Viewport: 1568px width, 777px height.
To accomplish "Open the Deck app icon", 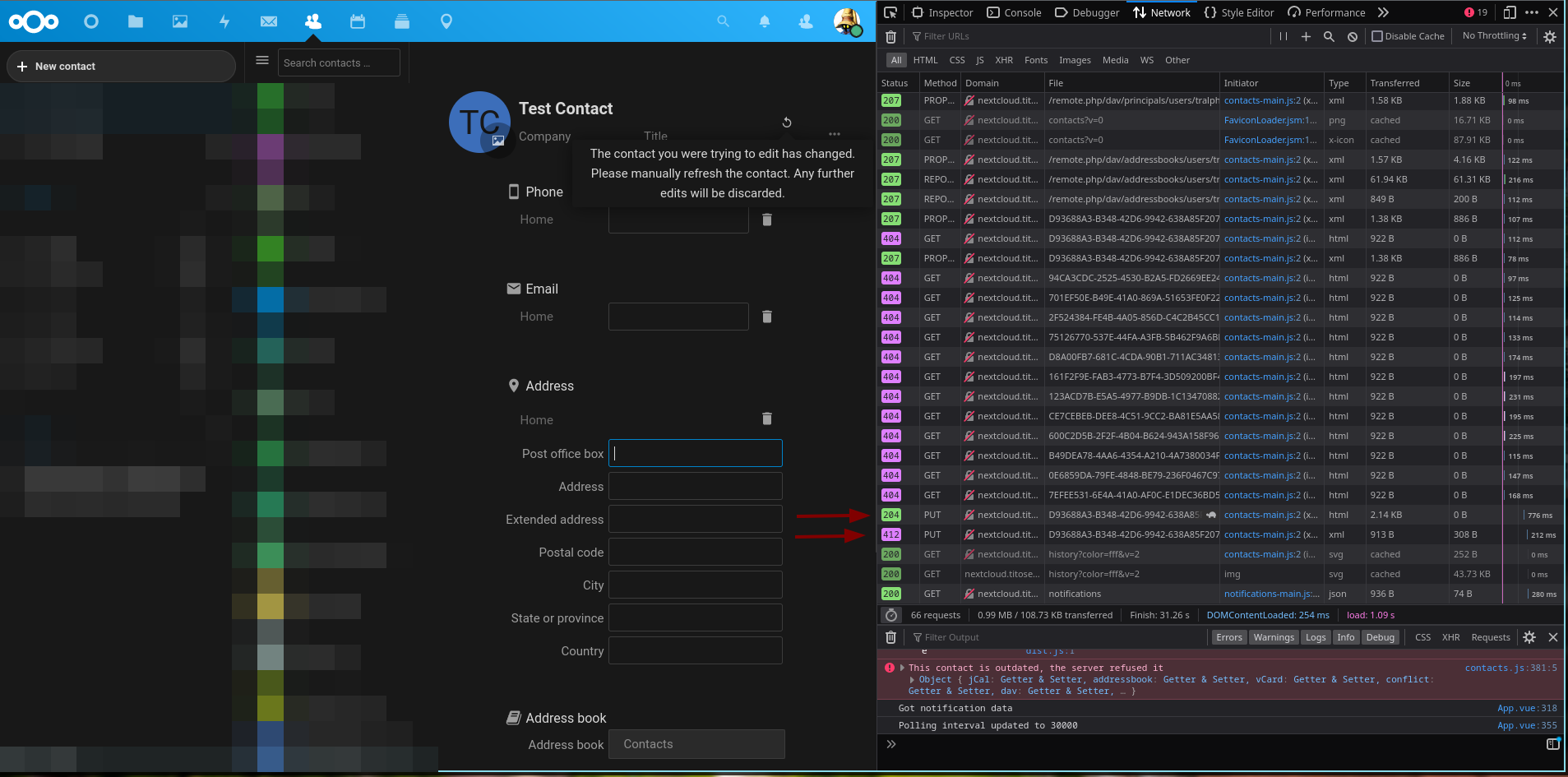I will click(x=402, y=21).
